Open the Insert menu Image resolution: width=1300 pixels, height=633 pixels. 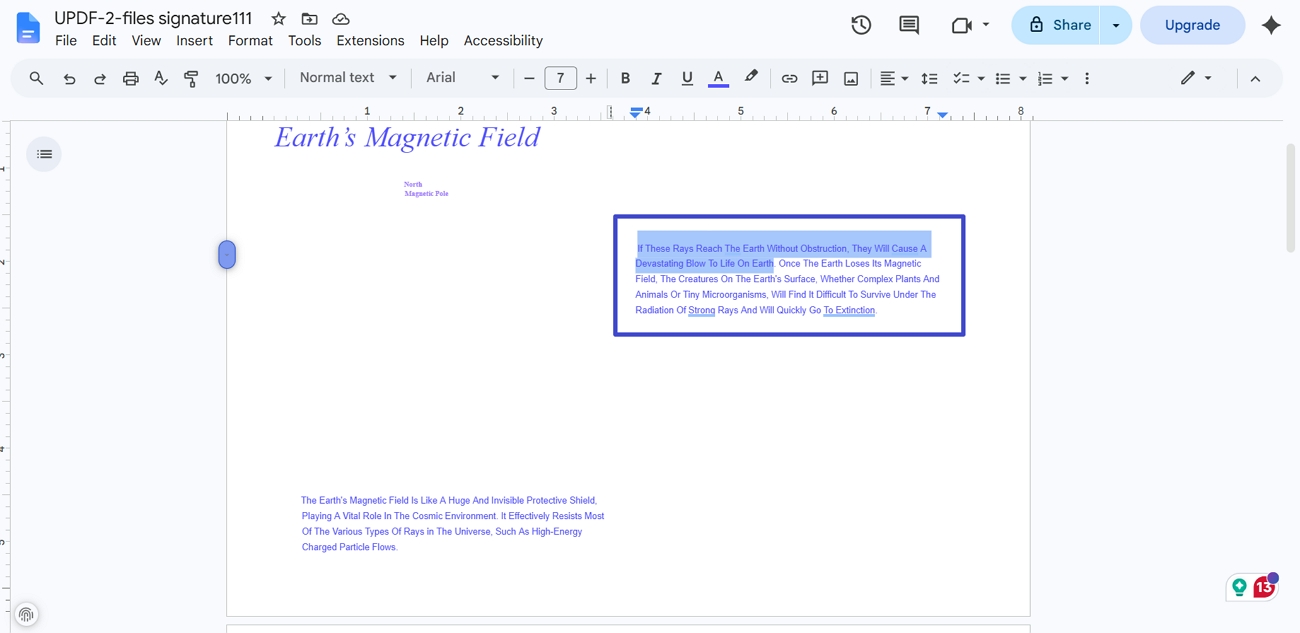click(x=194, y=41)
